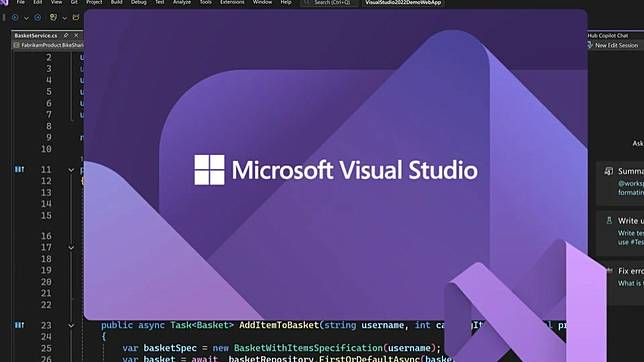This screenshot has width=644, height=362.
Task: Click line number 10 in the editor margin
Action: tap(46, 149)
